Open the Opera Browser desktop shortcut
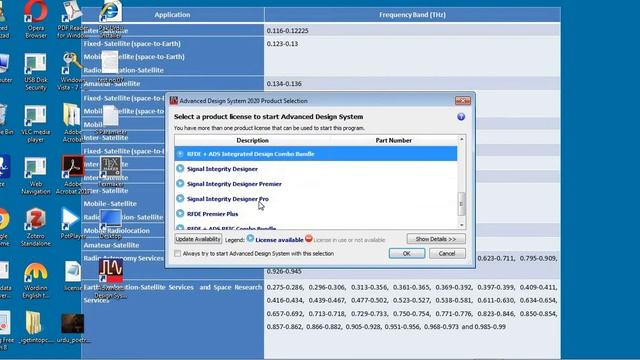The height and width of the screenshot is (360, 640). click(36, 20)
